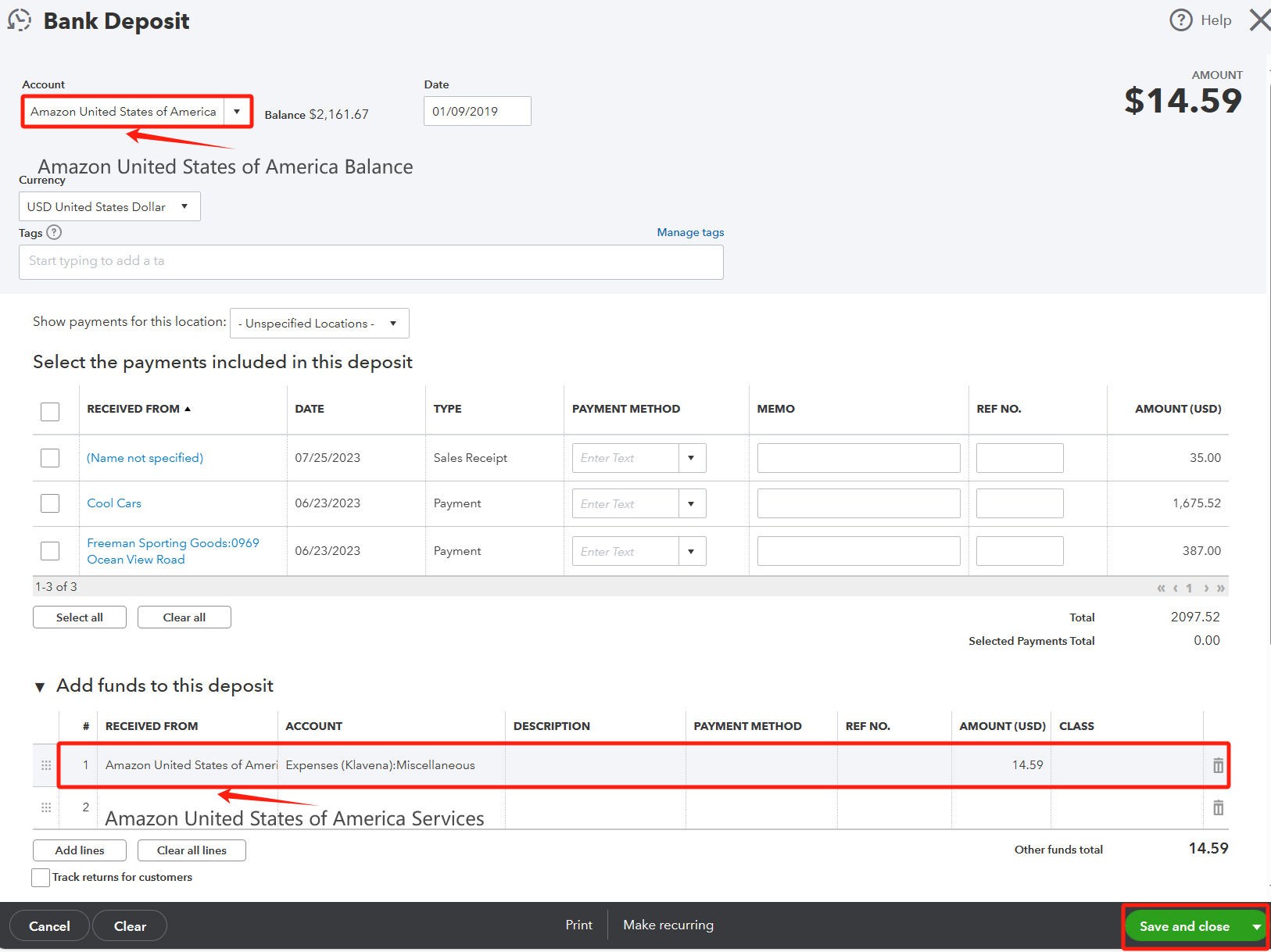Close the Bank Deposit window
The image size is (1271, 952).
[1259, 20]
